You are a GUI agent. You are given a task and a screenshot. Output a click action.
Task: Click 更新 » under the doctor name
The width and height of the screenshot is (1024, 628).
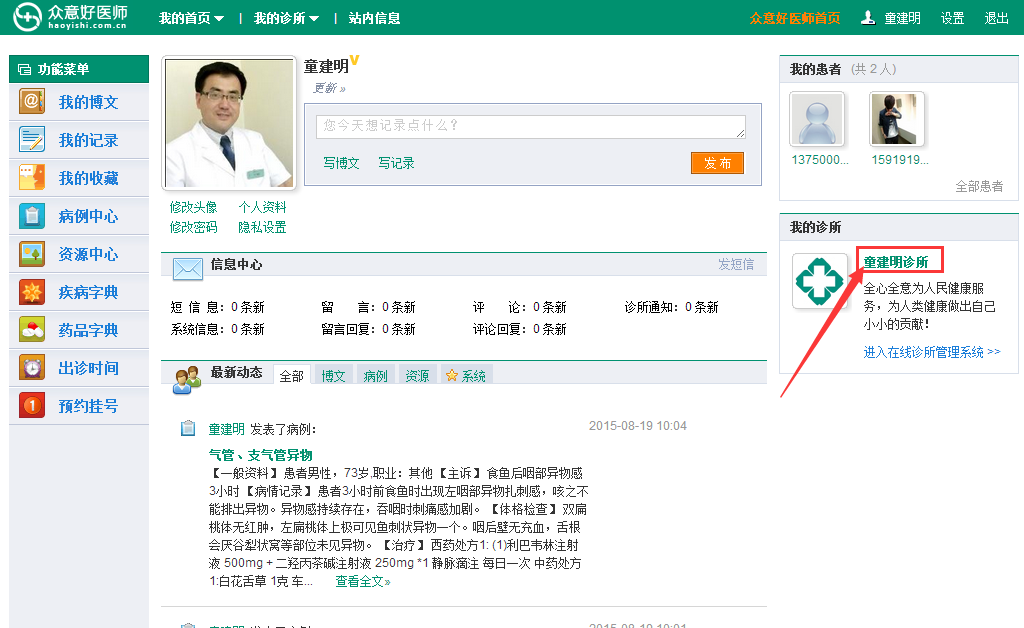tap(329, 88)
